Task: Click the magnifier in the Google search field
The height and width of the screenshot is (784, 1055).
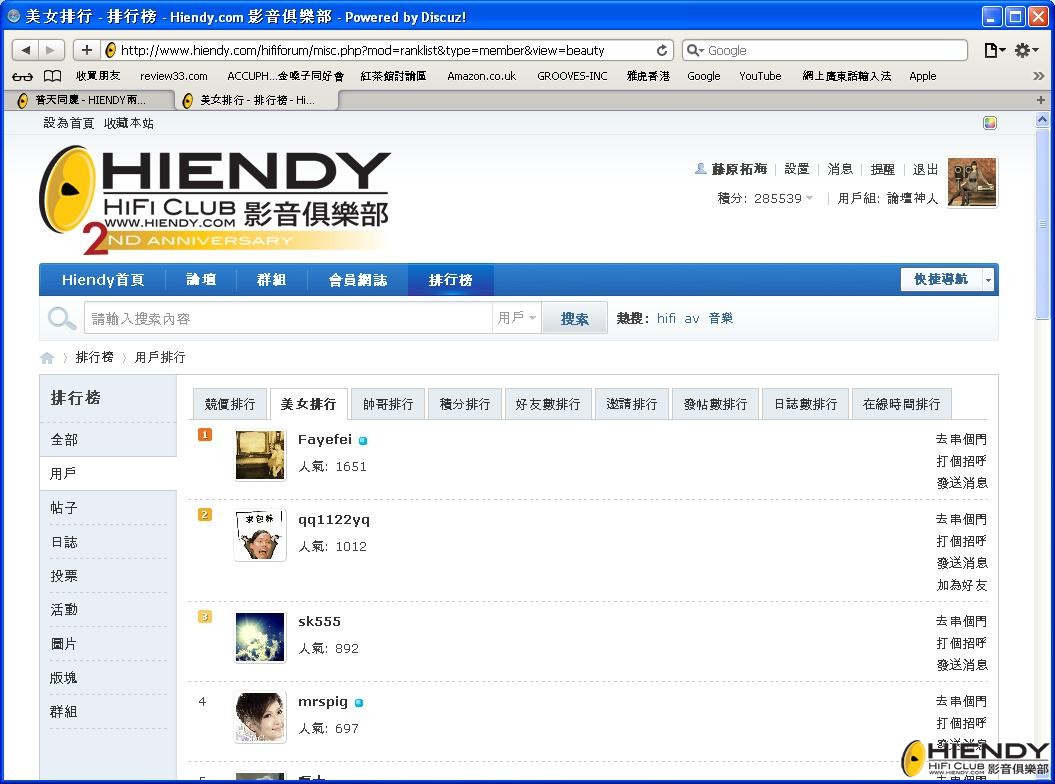Action: [693, 50]
